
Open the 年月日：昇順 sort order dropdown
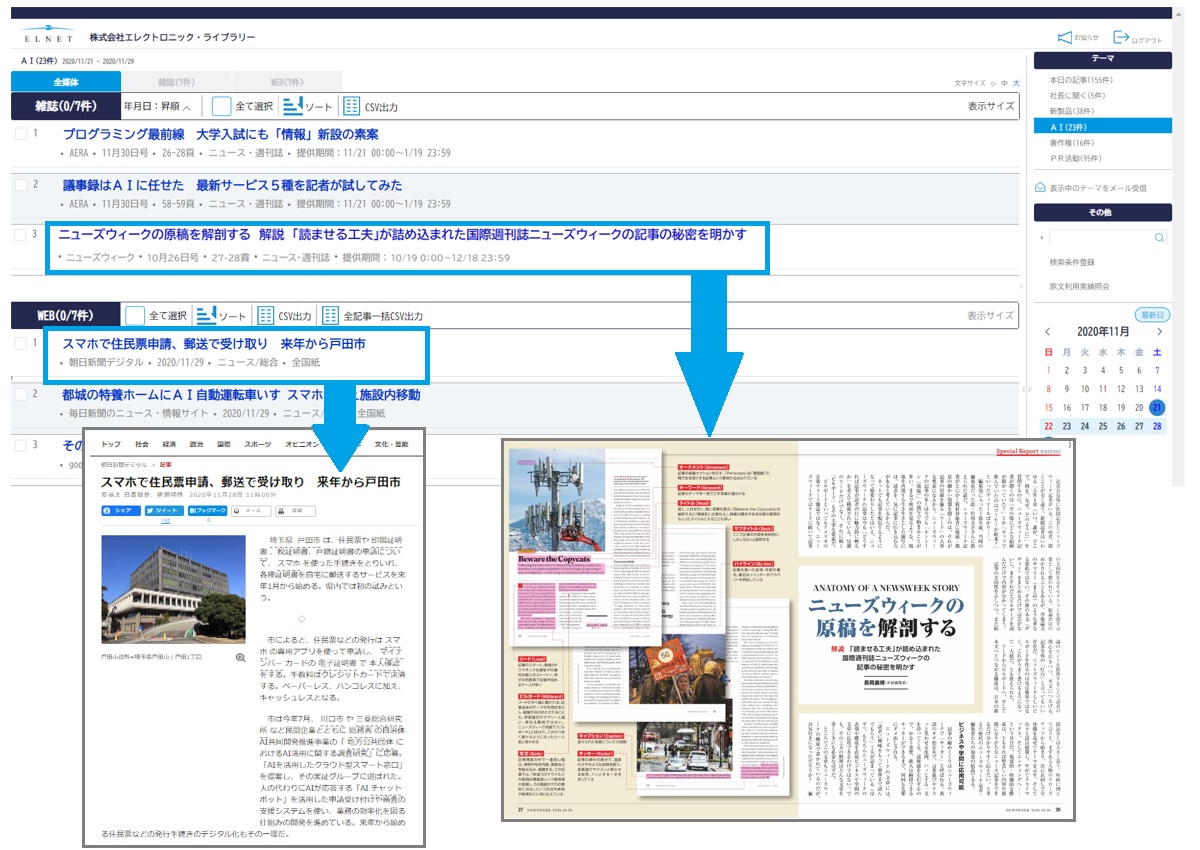158,106
